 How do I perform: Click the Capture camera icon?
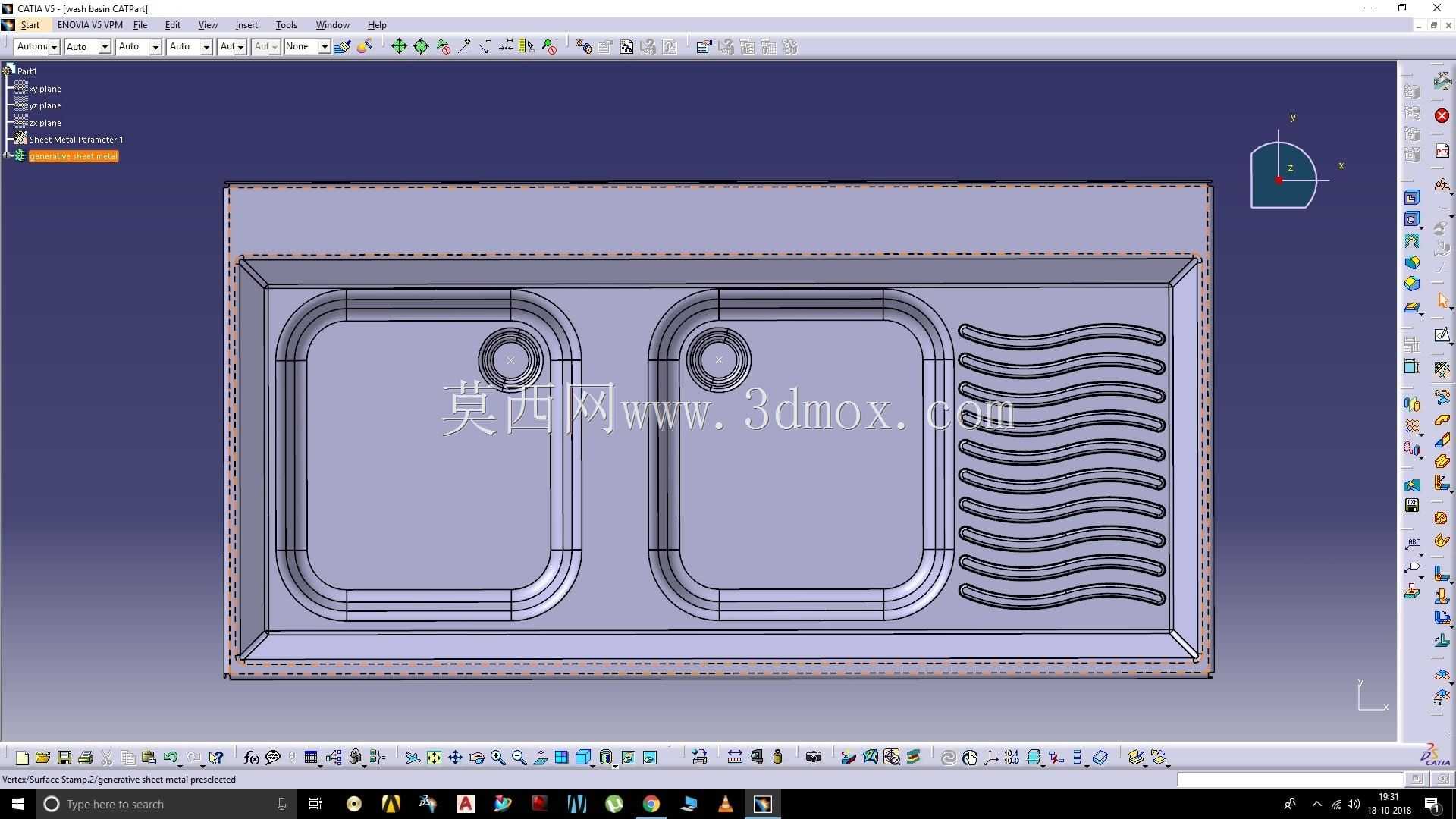click(814, 757)
